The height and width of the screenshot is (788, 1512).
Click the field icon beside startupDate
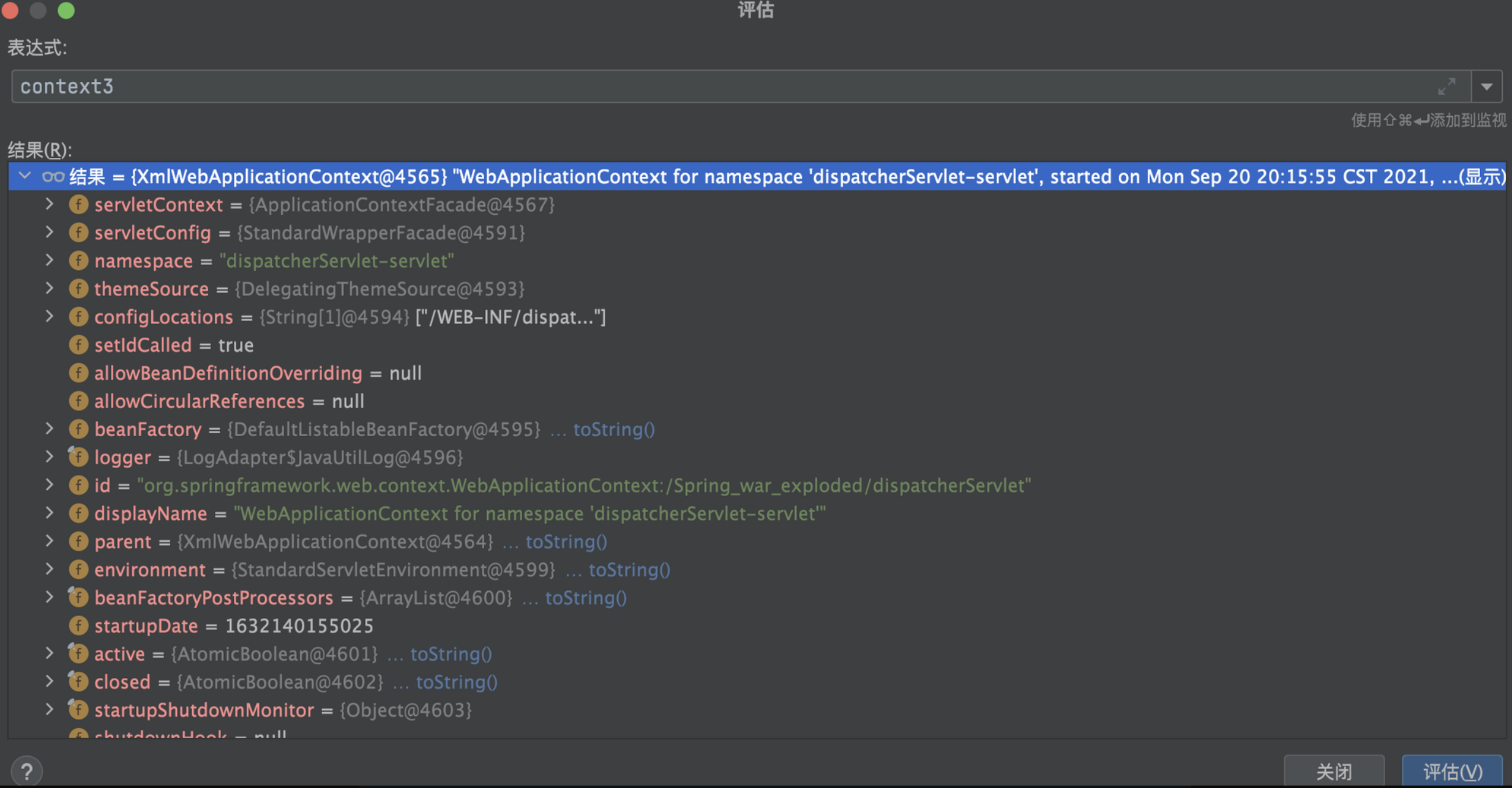point(78,626)
